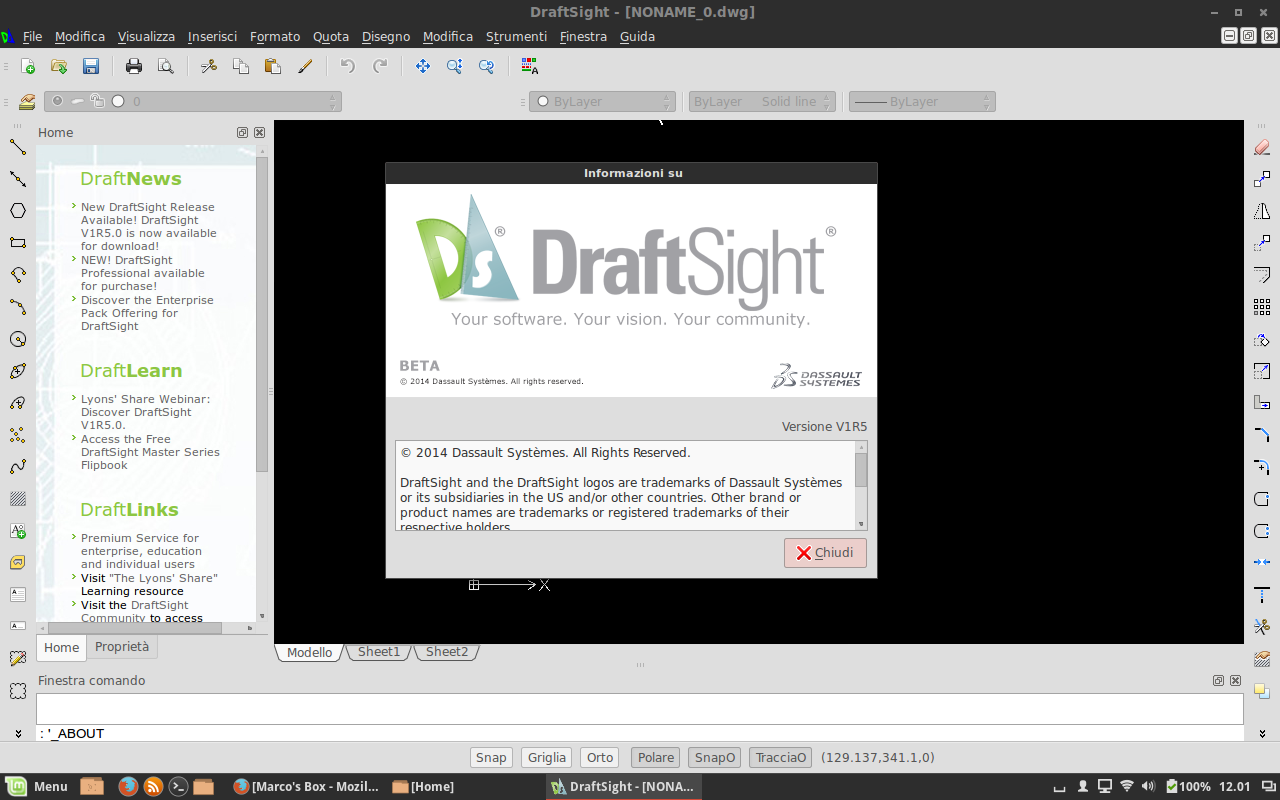Select the Infinite Line tool
The image size is (1280, 800).
click(18, 179)
